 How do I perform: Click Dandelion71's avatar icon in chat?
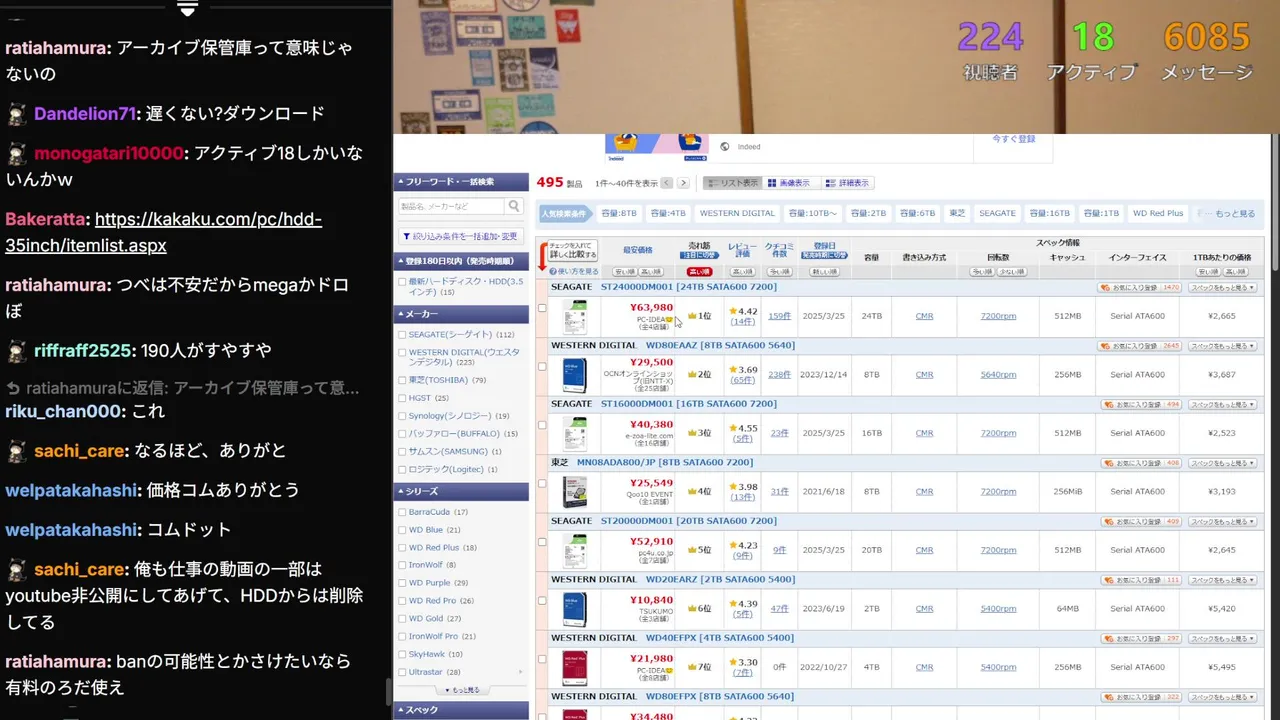click(x=17, y=114)
